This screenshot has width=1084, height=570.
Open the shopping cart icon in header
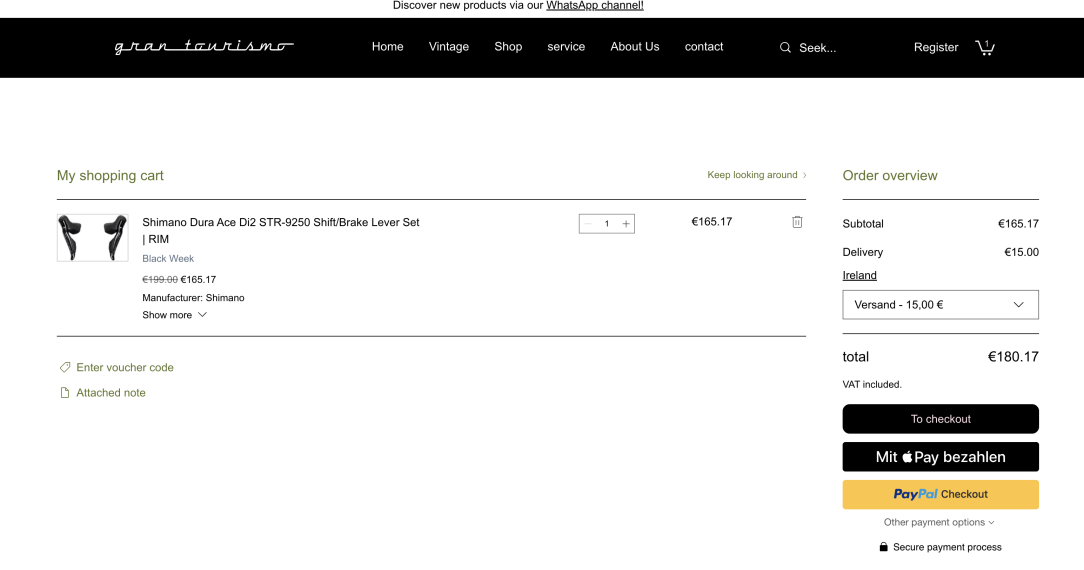(x=985, y=47)
